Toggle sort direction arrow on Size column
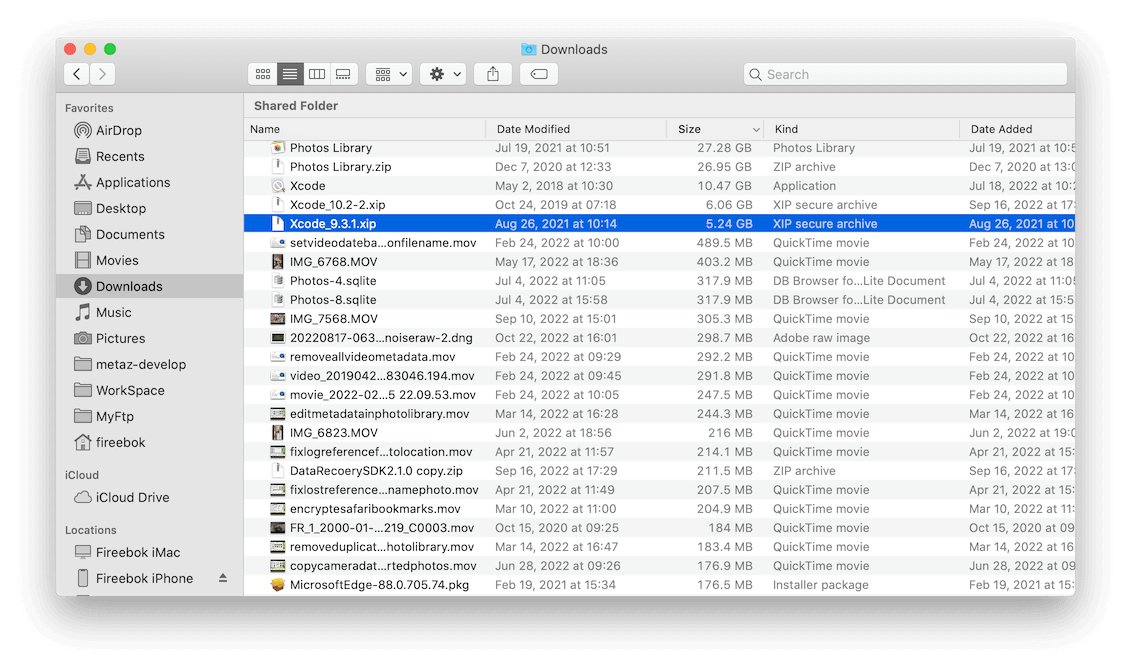The width and height of the screenshot is (1131, 670). coord(756,130)
